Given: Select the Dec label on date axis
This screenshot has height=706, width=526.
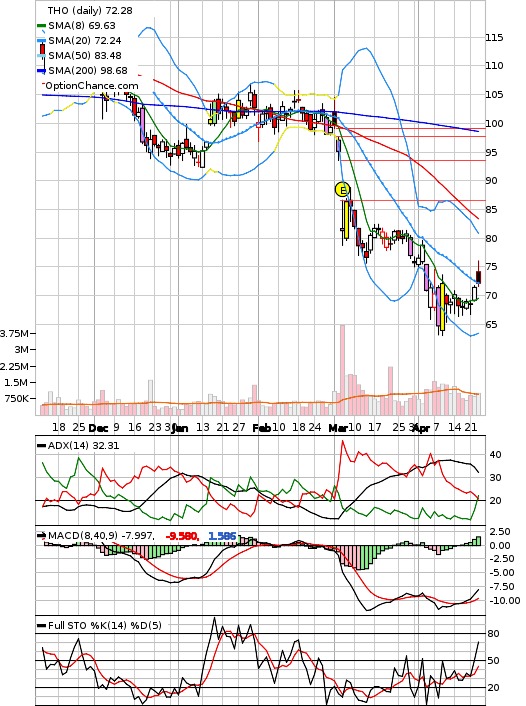Looking at the screenshot, I should pos(98,428).
